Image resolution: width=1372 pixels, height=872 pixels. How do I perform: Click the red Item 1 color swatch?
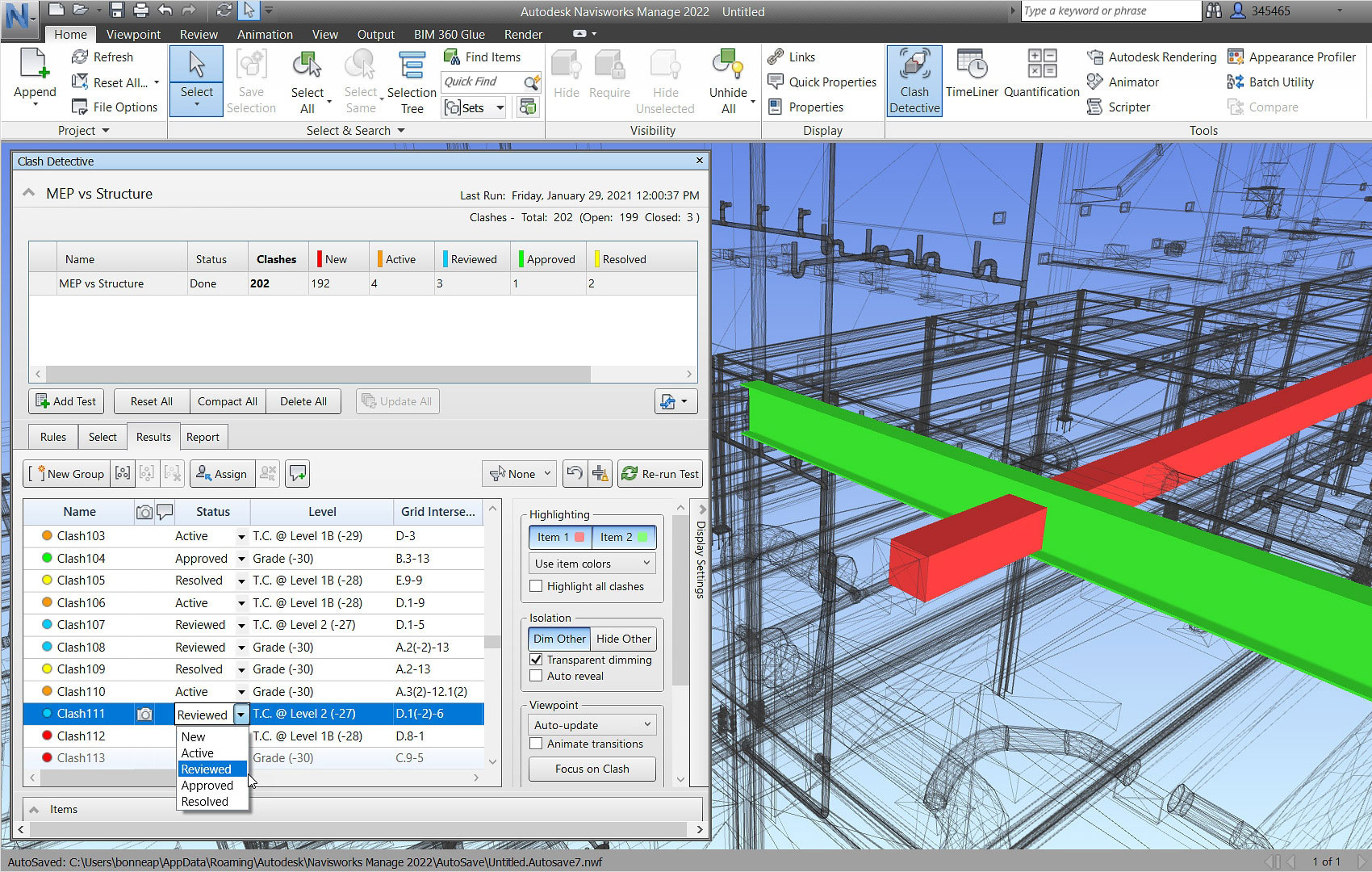click(579, 537)
